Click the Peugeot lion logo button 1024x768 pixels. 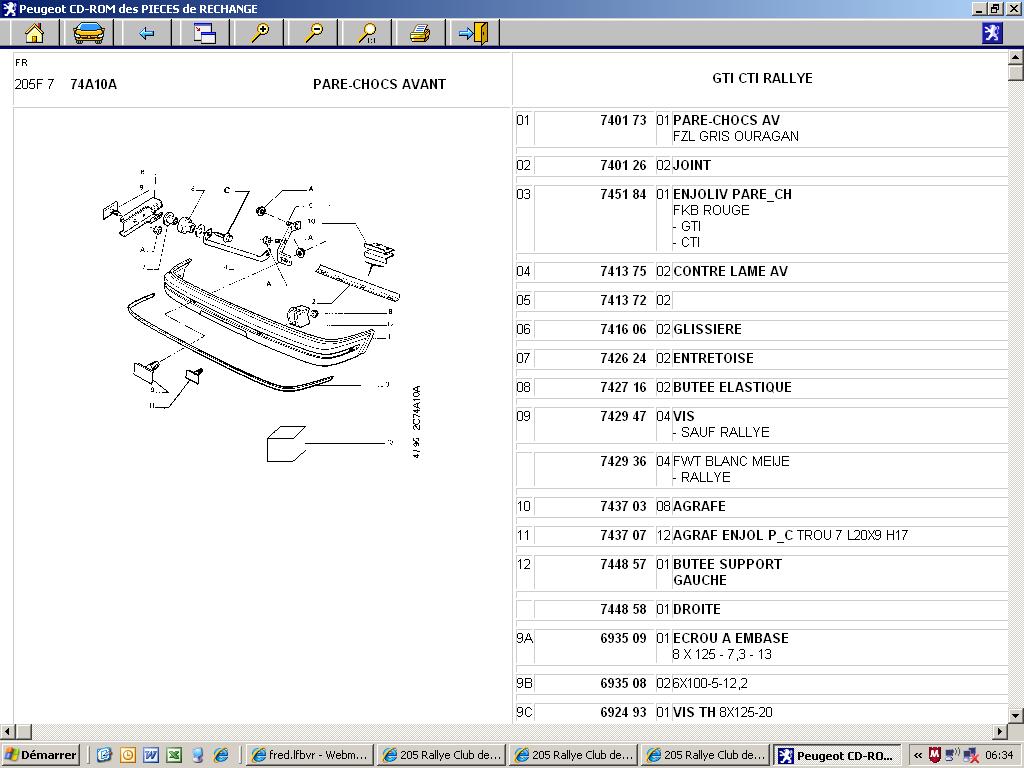click(992, 33)
